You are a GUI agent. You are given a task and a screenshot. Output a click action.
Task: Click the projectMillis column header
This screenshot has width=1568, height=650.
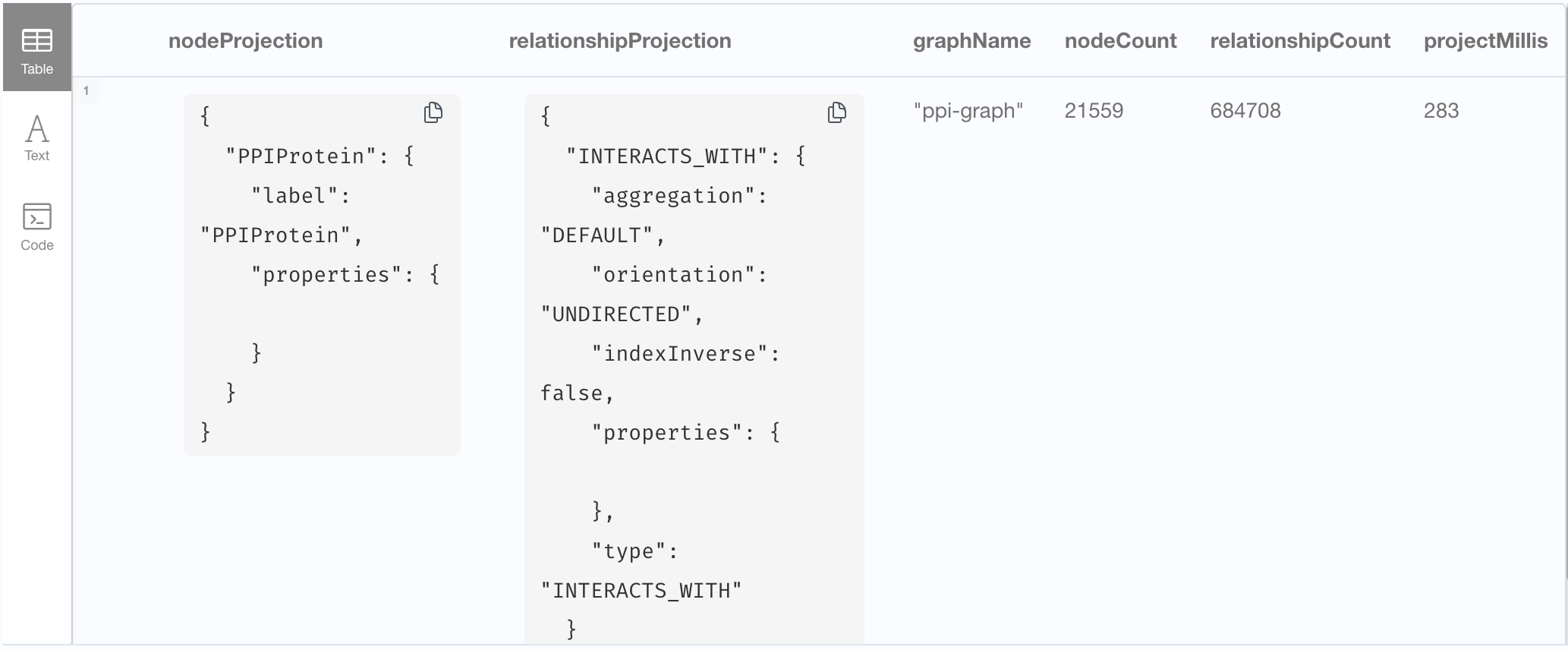pos(1485,41)
